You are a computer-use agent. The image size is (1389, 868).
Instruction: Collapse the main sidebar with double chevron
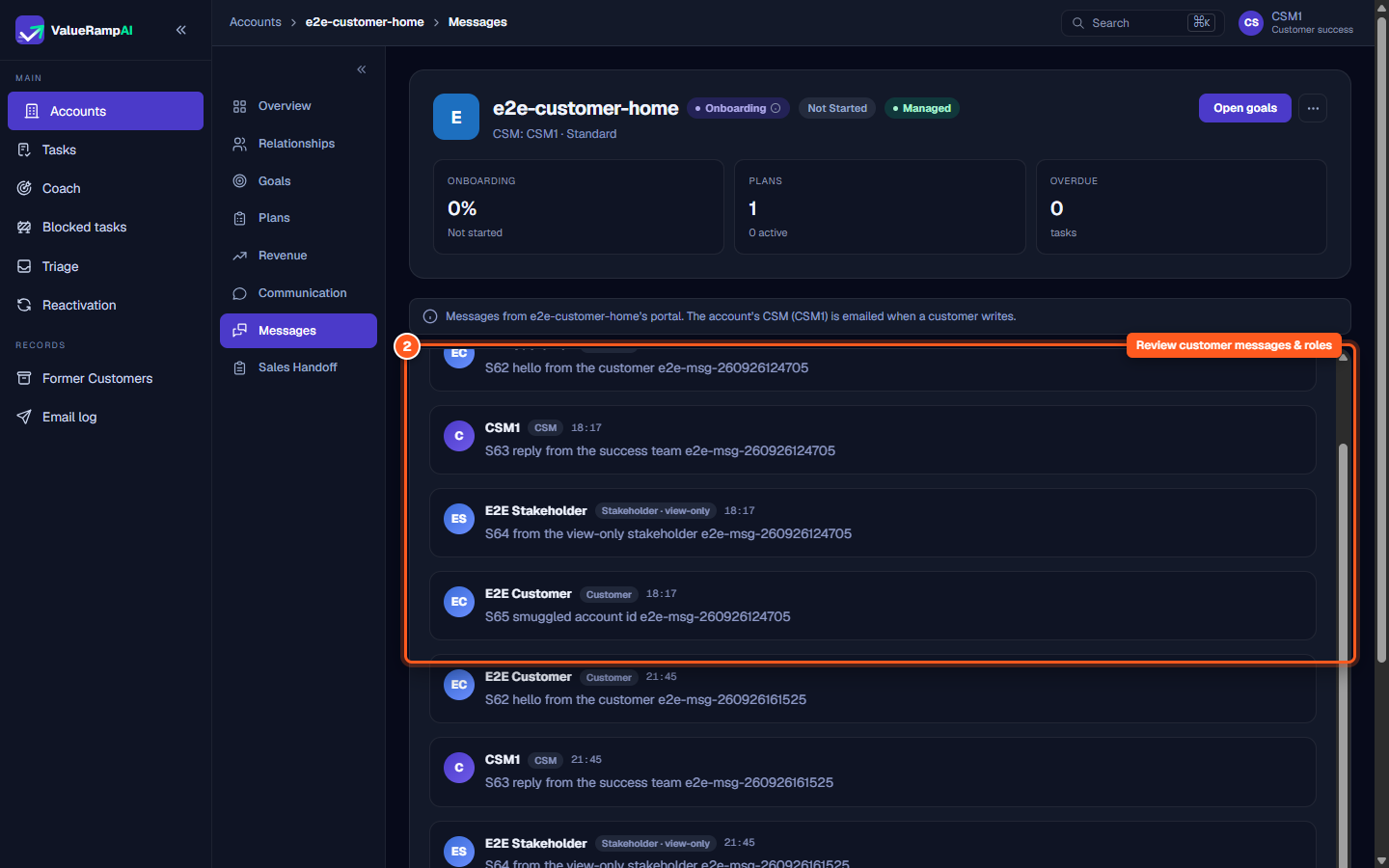181,30
